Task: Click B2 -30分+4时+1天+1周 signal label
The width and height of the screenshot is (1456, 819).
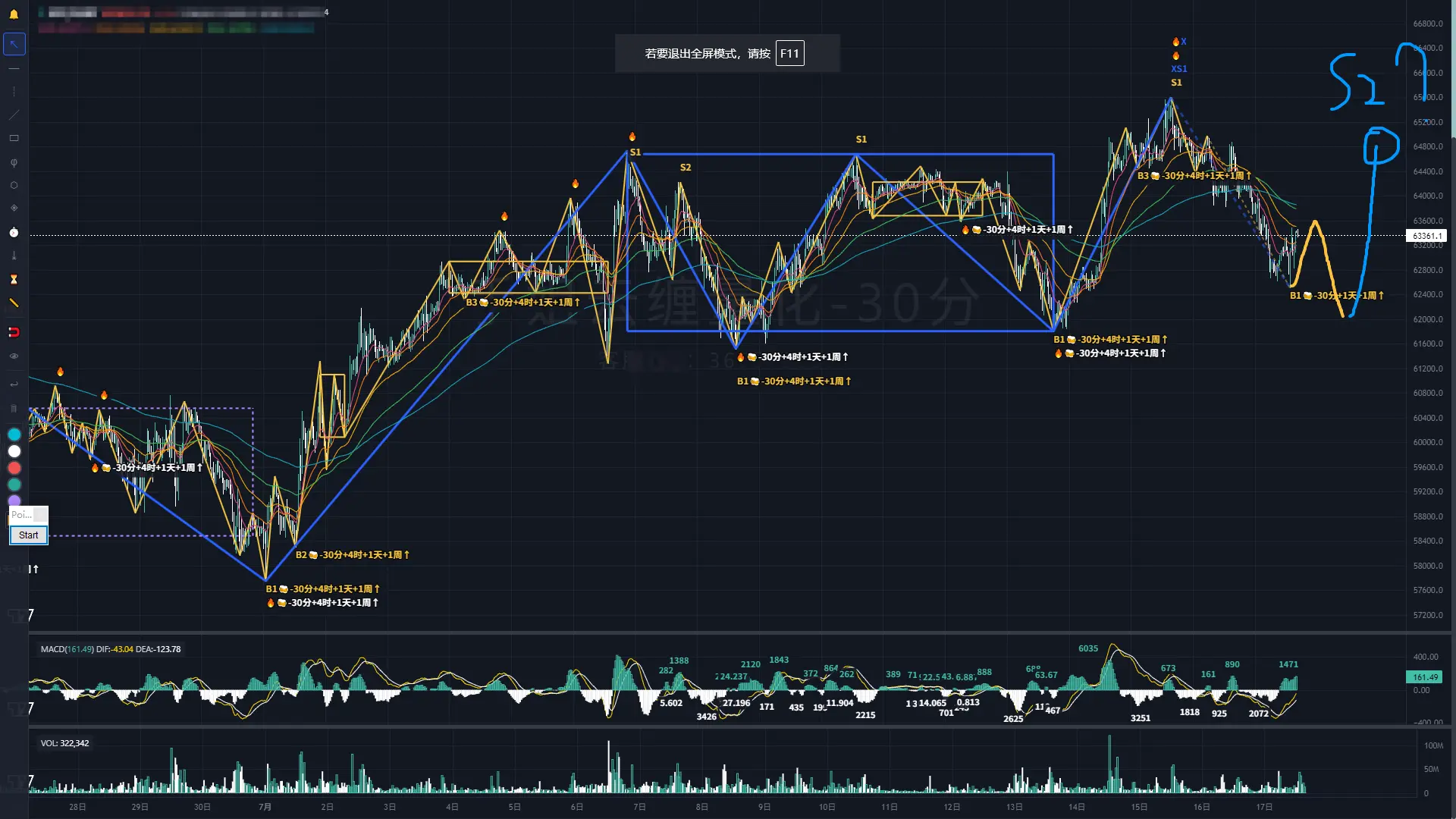Action: 353,555
